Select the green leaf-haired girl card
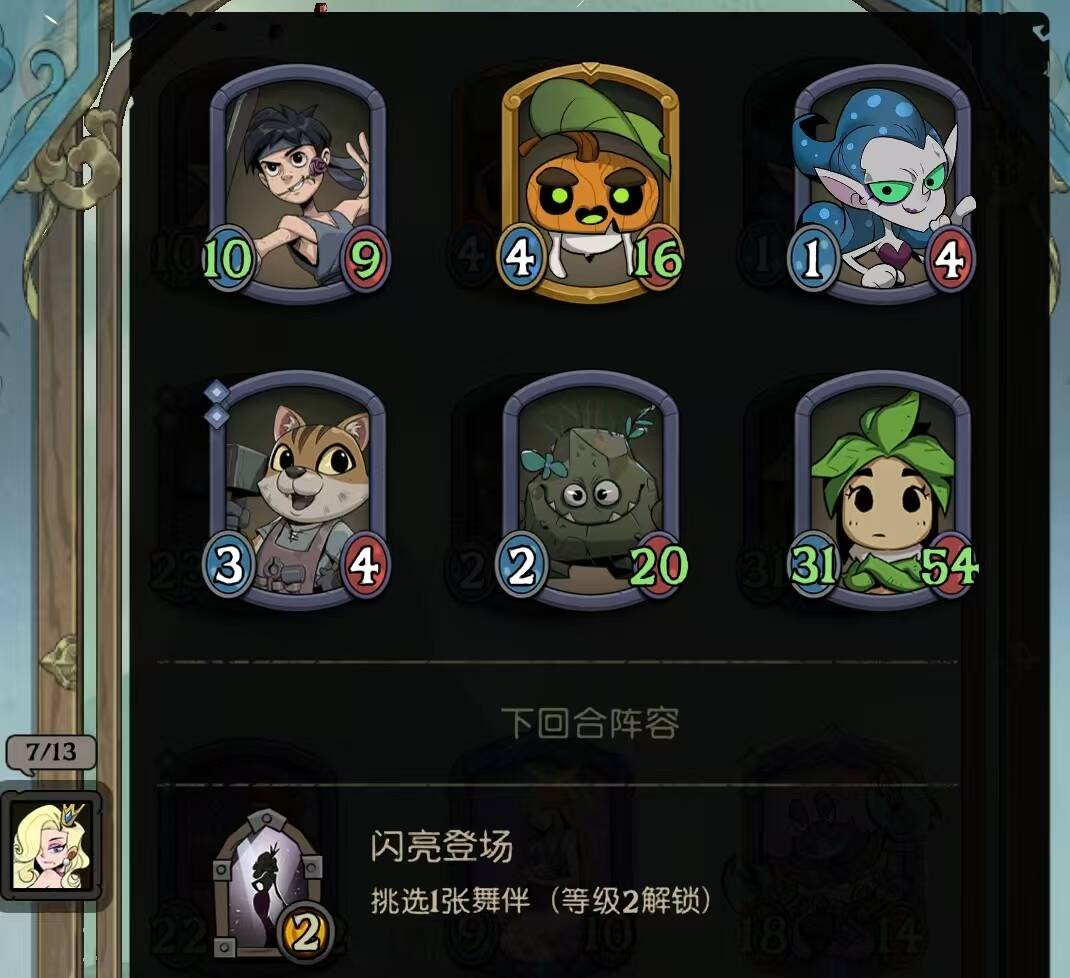This screenshot has width=1070, height=978. click(882, 490)
